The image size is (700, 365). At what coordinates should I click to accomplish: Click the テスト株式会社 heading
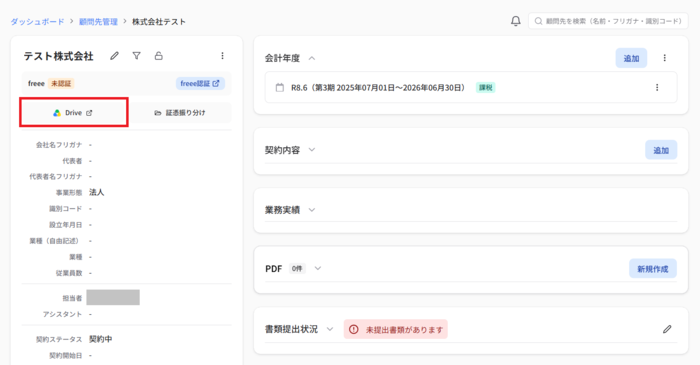click(x=58, y=56)
